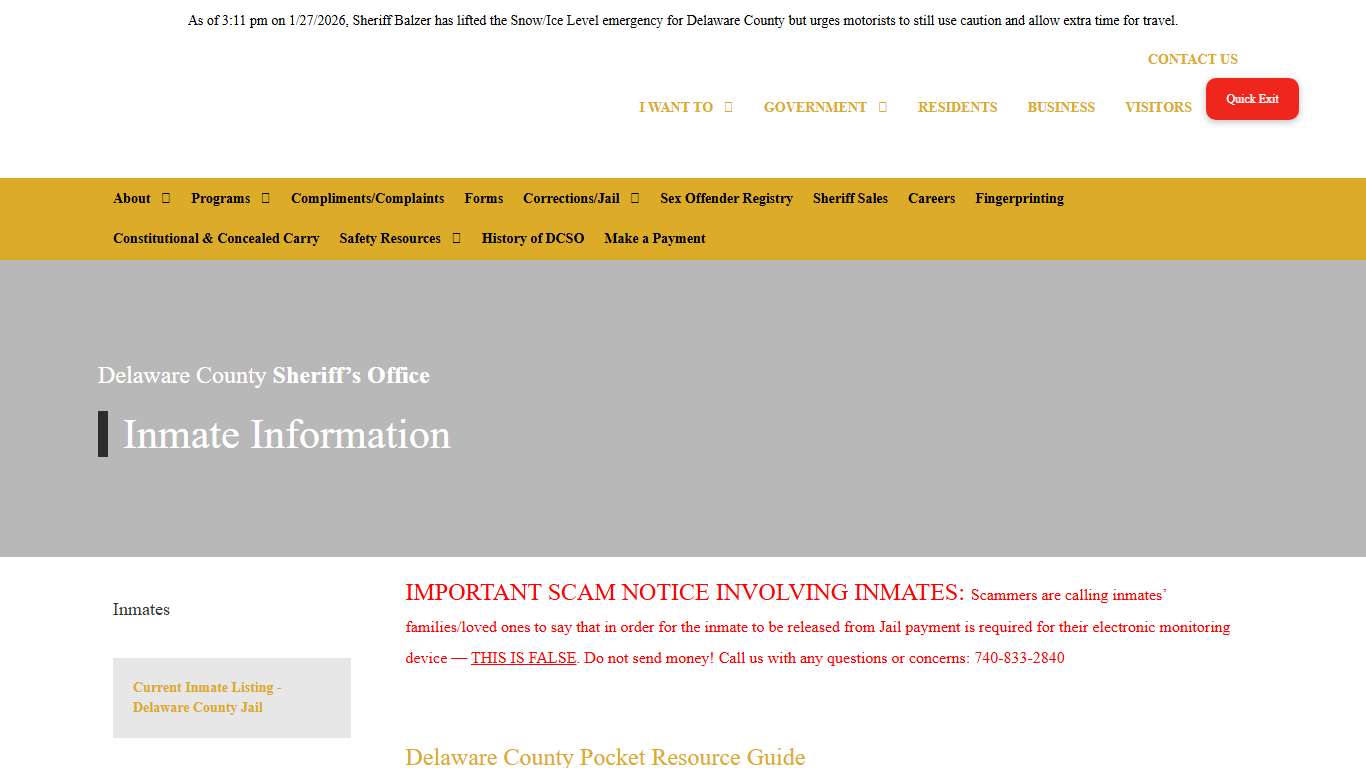Viewport: 1366px width, 768px height.
Task: Open the Sheriff Sales page
Action: coord(849,198)
